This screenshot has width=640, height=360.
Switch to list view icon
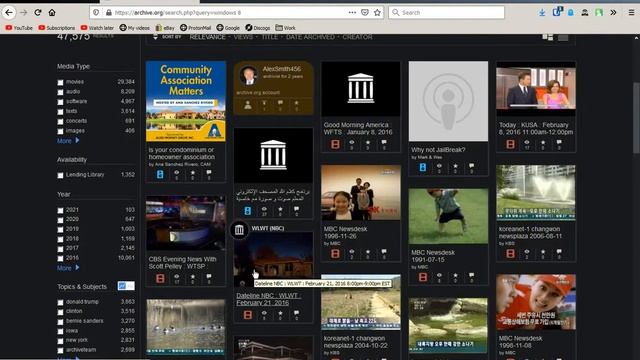click(x=563, y=37)
